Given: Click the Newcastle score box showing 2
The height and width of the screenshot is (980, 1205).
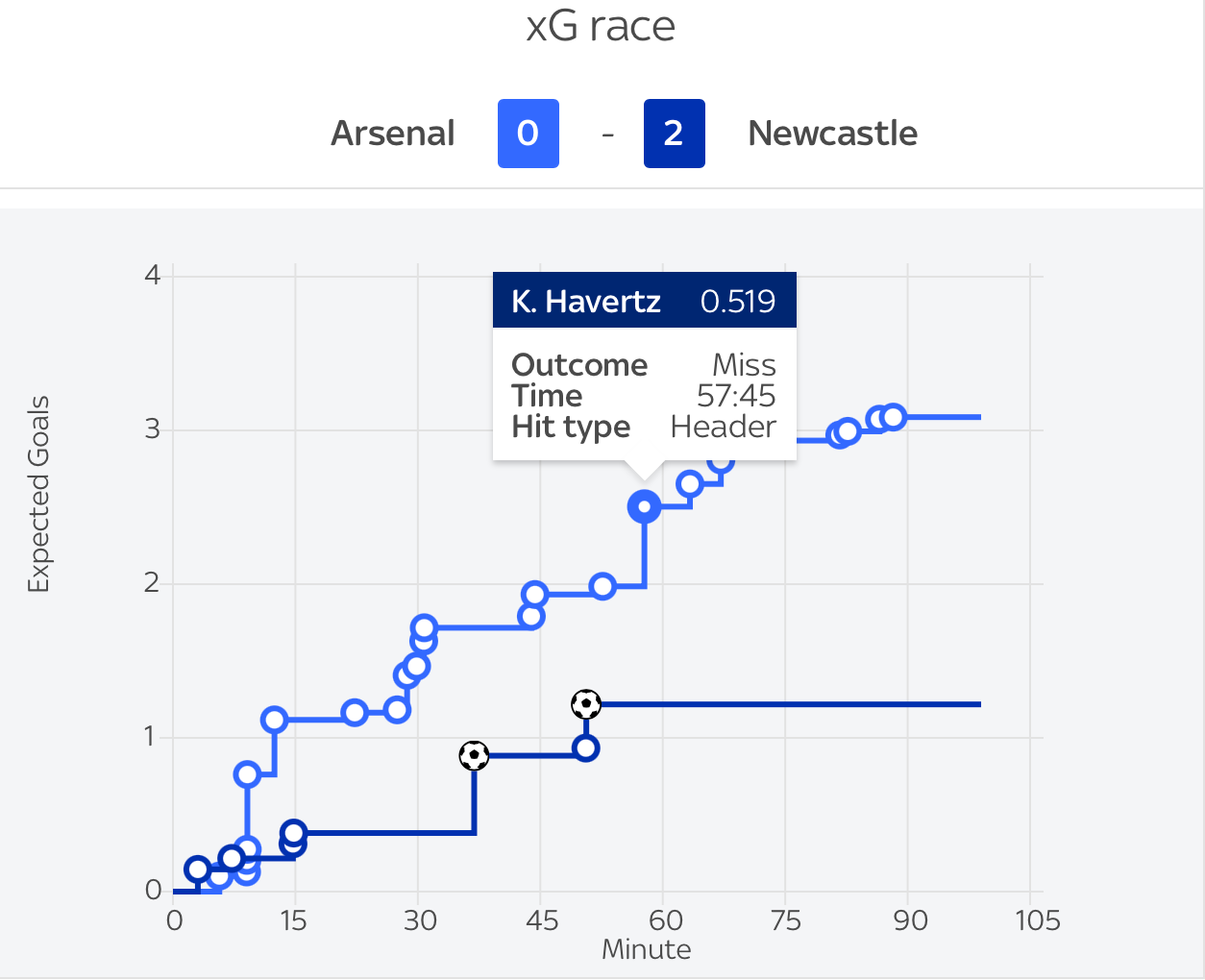Looking at the screenshot, I should pyautogui.click(x=675, y=134).
